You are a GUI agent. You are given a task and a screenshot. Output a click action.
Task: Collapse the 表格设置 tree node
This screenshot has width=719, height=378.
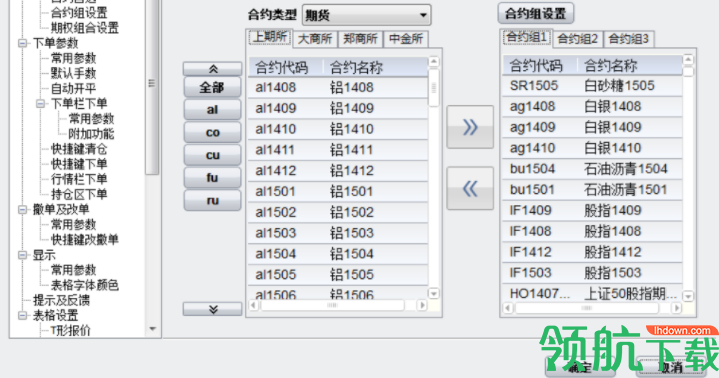point(22,316)
